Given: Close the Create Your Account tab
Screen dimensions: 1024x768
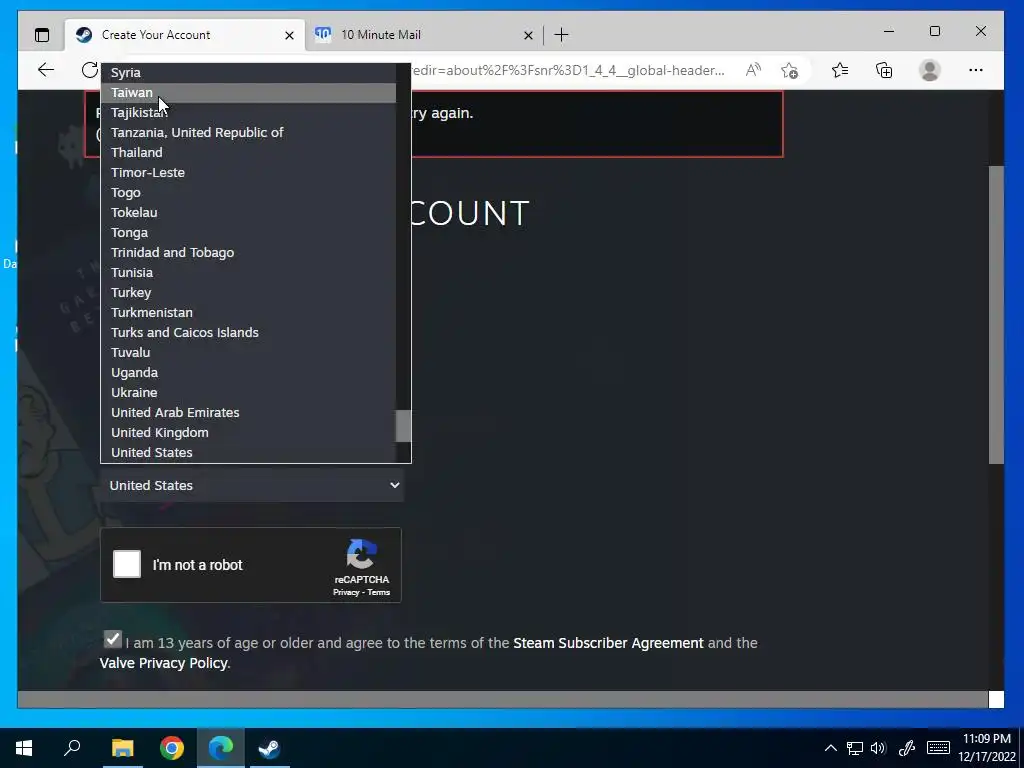Looking at the screenshot, I should pyautogui.click(x=289, y=35).
